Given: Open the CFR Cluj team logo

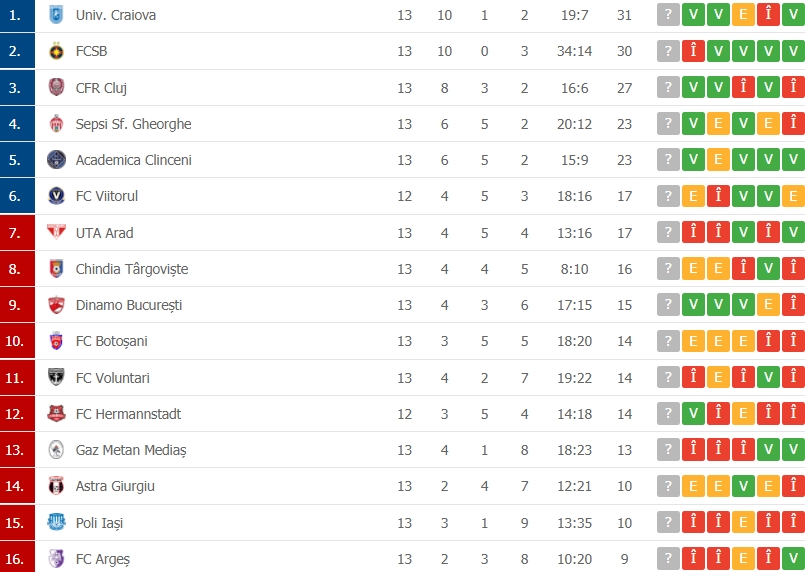Looking at the screenshot, I should pos(56,88).
